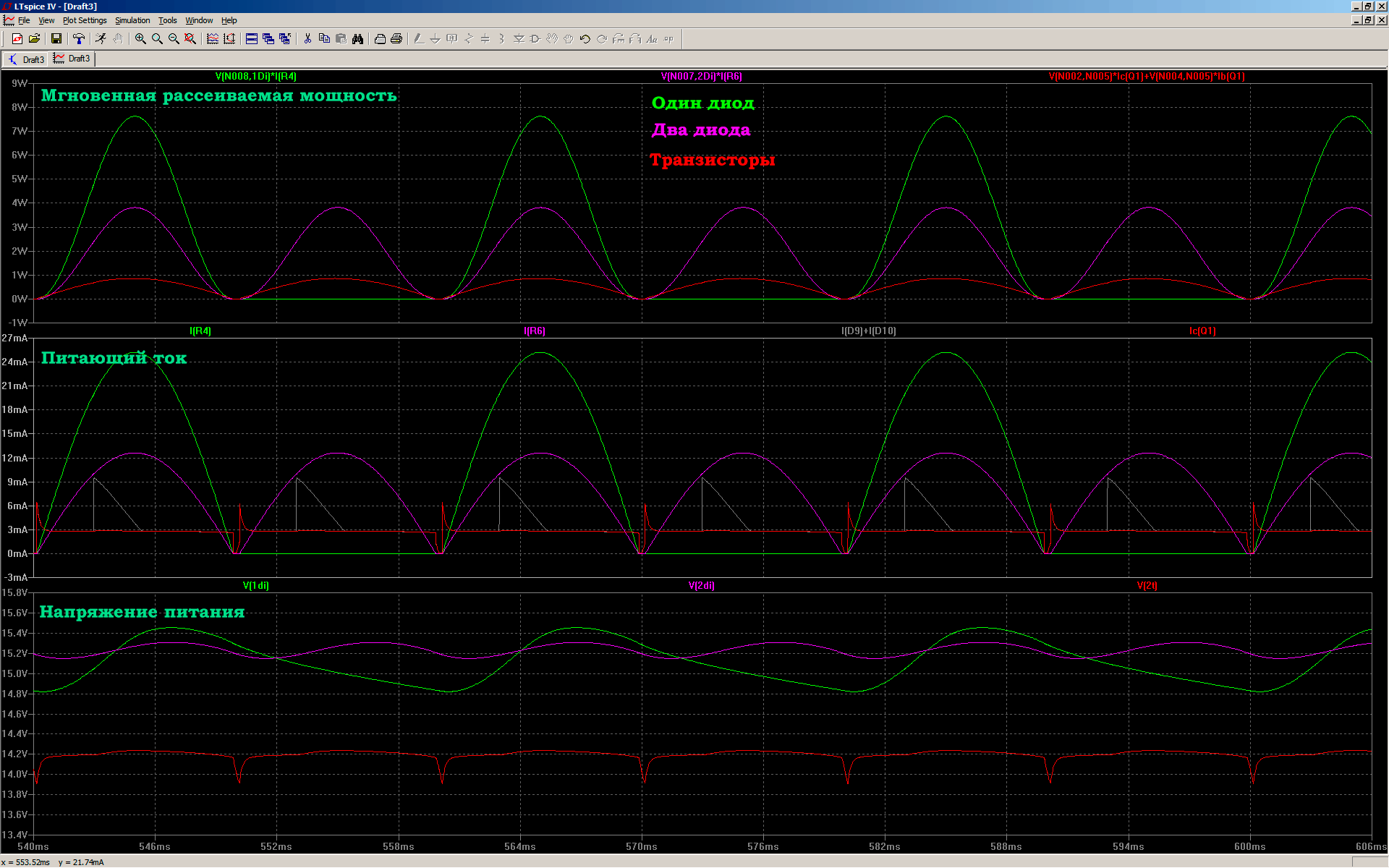Open the Plot Settings menu
The height and width of the screenshot is (868, 1389).
85,20
